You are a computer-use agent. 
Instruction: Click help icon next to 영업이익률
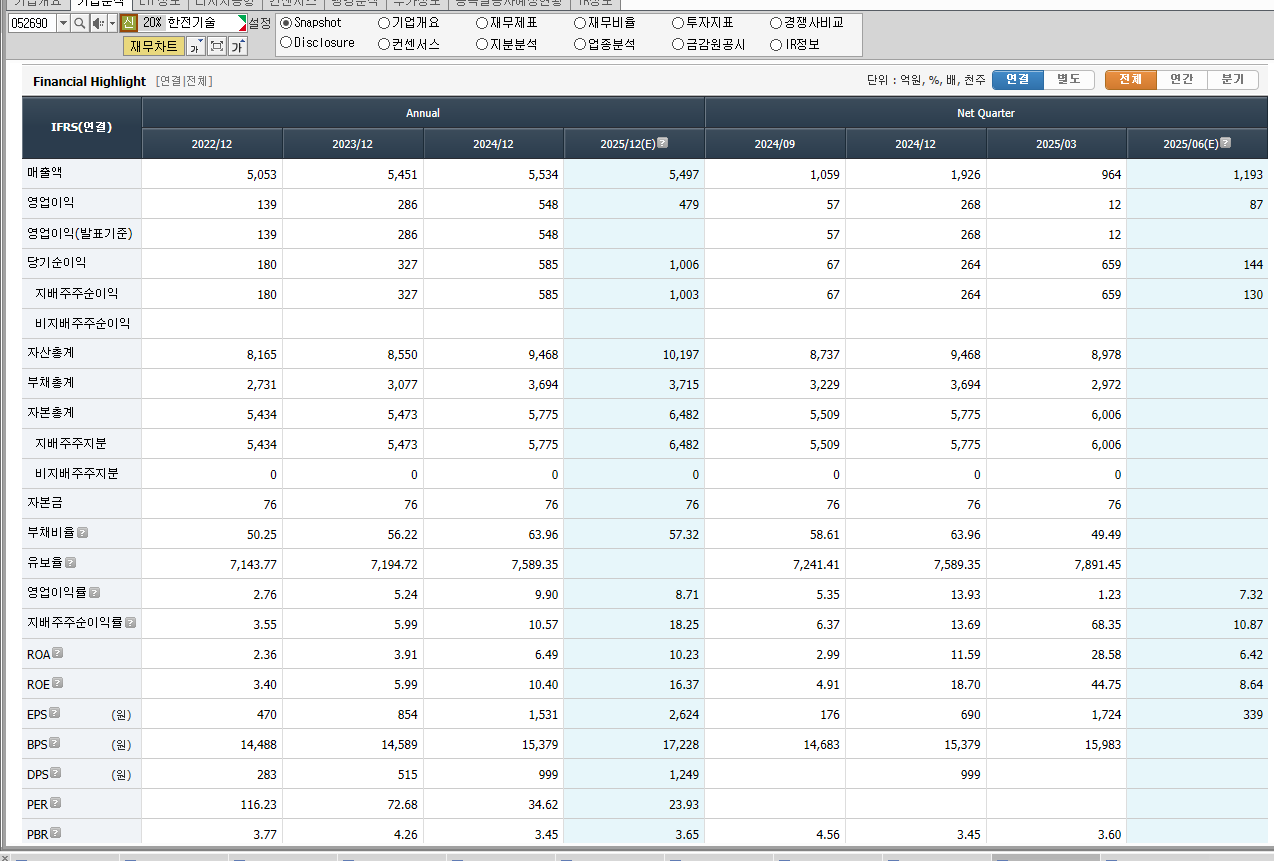(95, 593)
